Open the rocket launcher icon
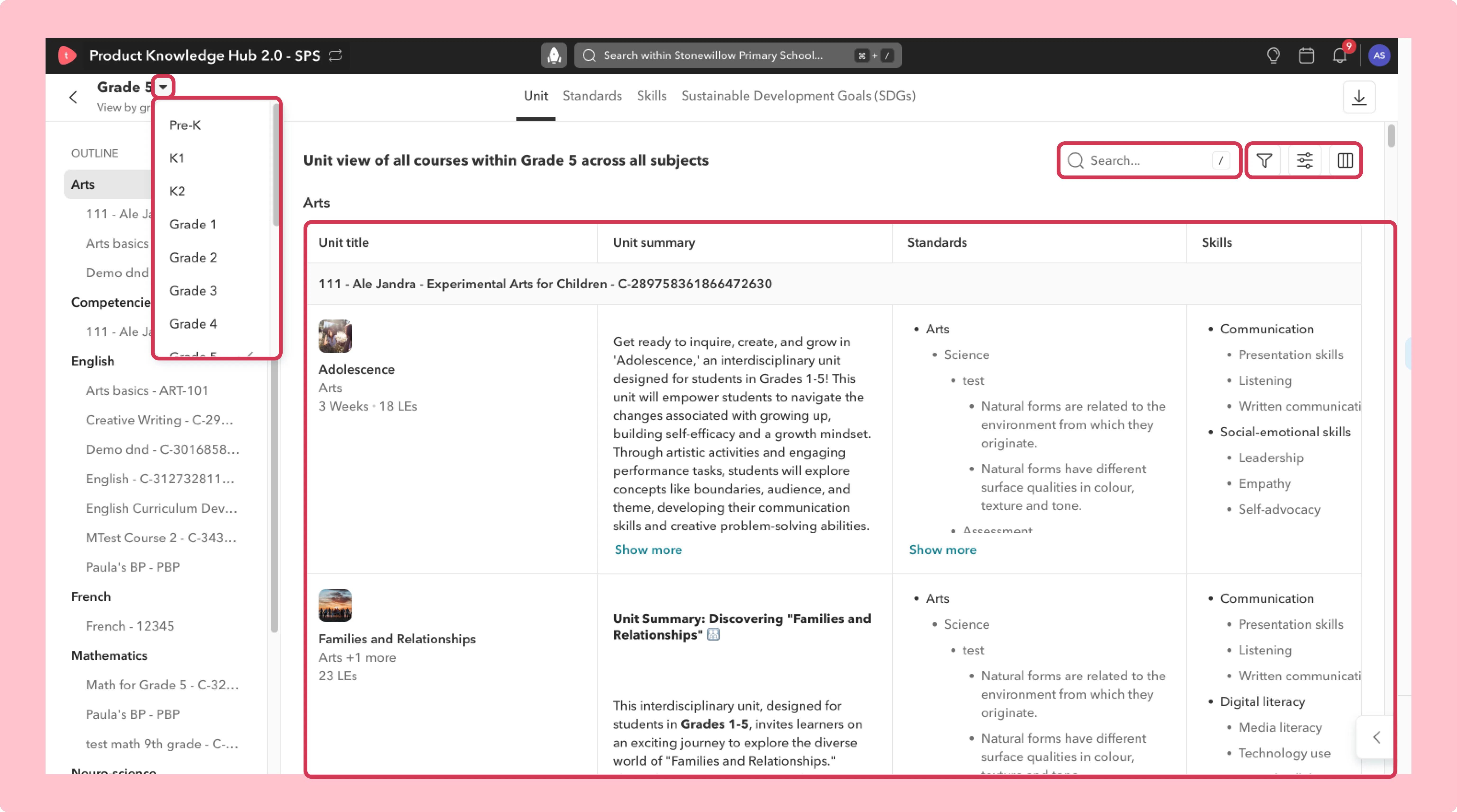This screenshot has height=812, width=1457. point(554,55)
